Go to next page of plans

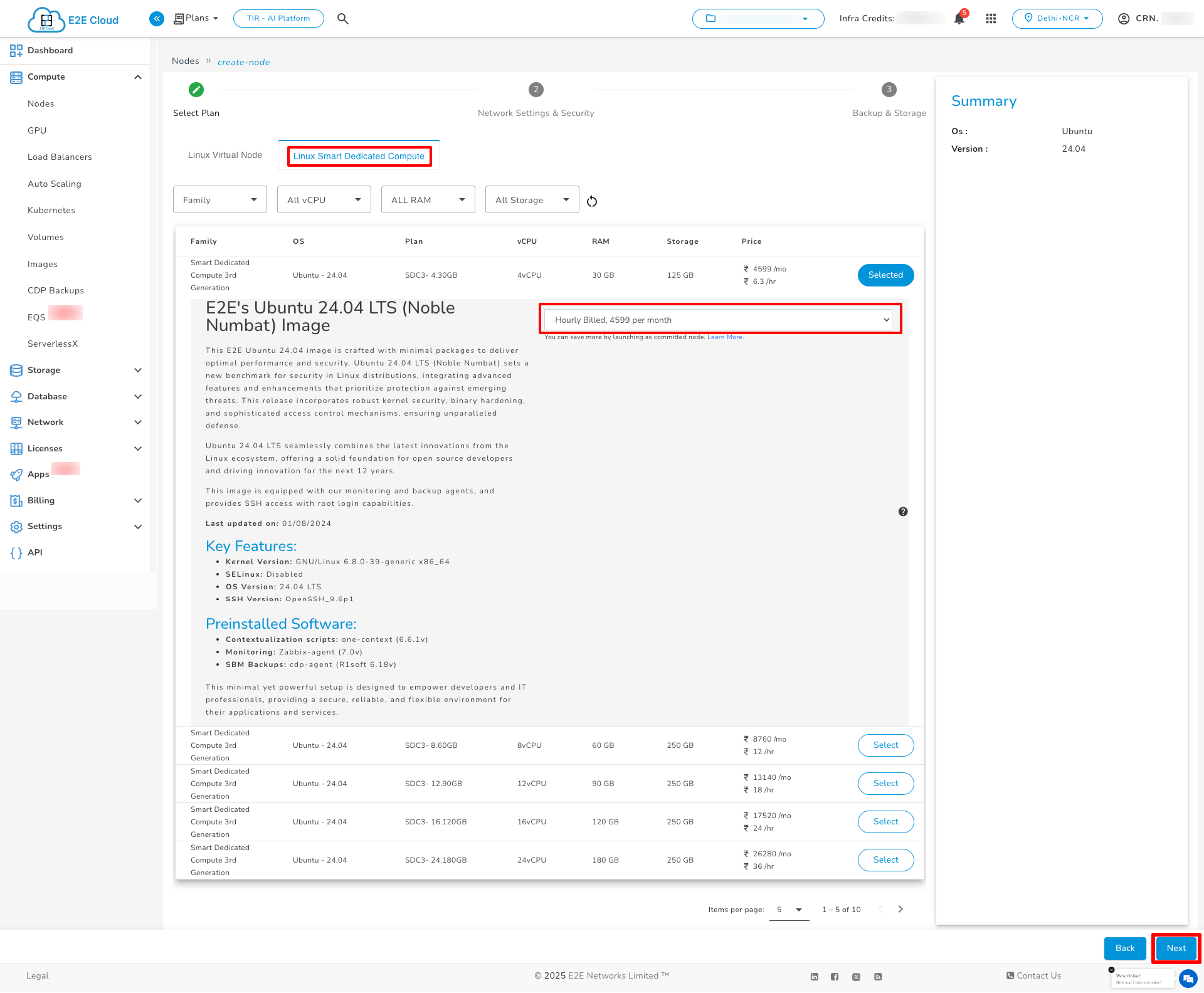coord(900,909)
